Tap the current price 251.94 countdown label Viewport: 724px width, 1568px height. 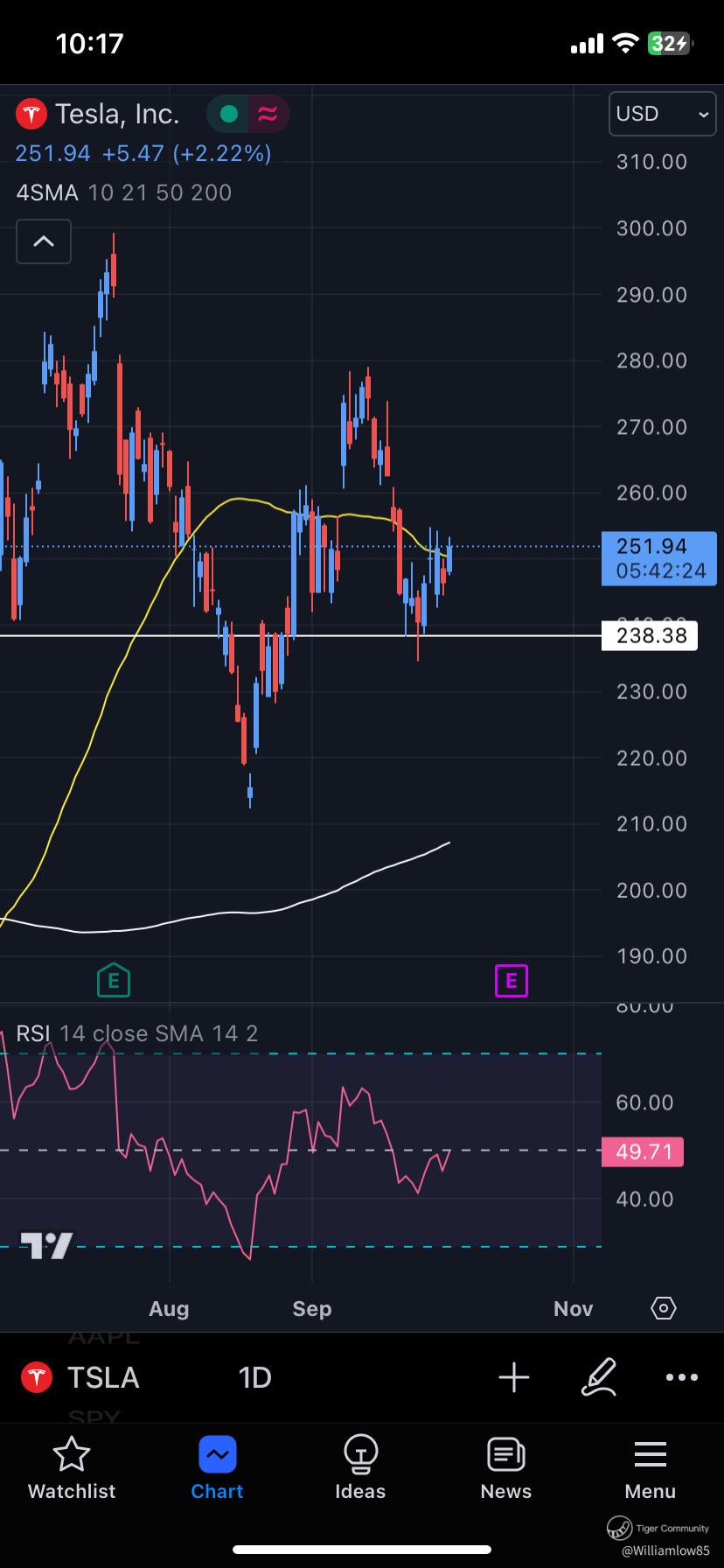click(659, 558)
